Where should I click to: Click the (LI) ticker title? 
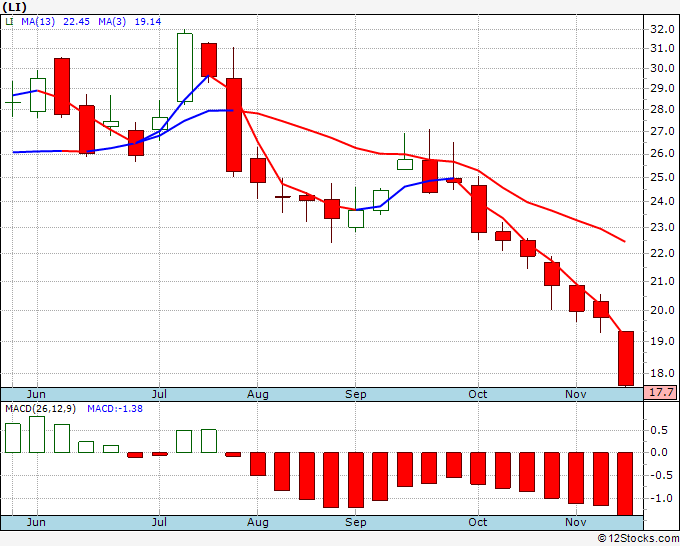pyautogui.click(x=15, y=7)
